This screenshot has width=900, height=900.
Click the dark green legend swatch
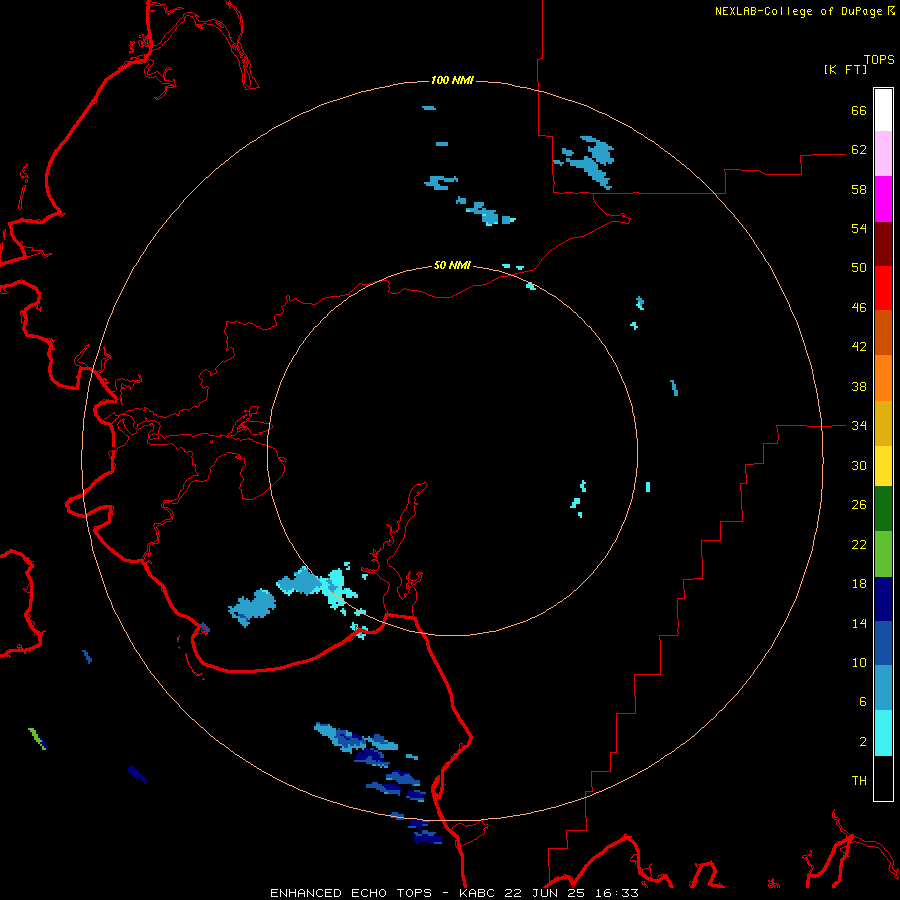click(x=883, y=509)
